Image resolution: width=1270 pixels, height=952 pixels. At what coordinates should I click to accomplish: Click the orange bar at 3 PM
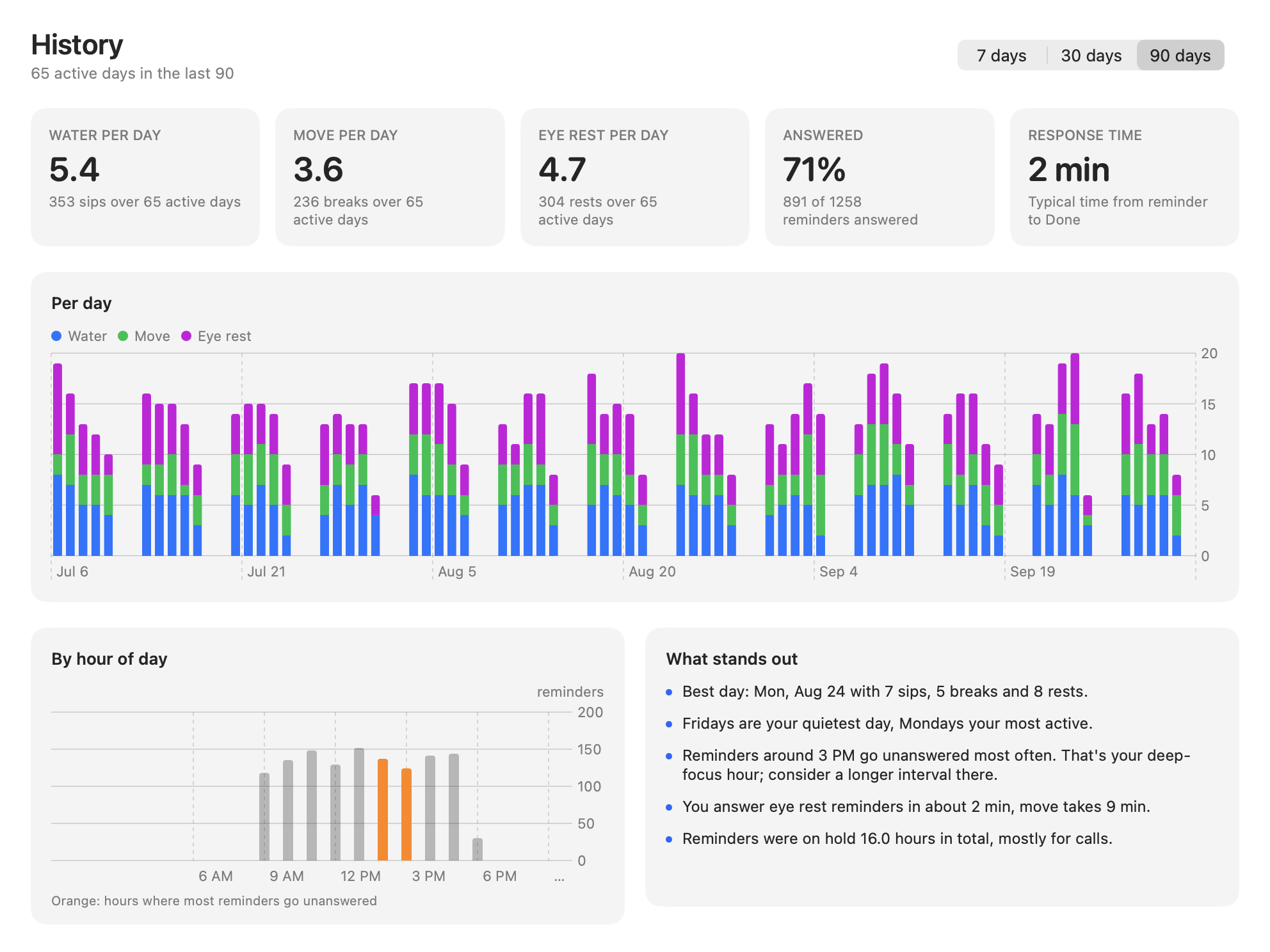[x=406, y=814]
